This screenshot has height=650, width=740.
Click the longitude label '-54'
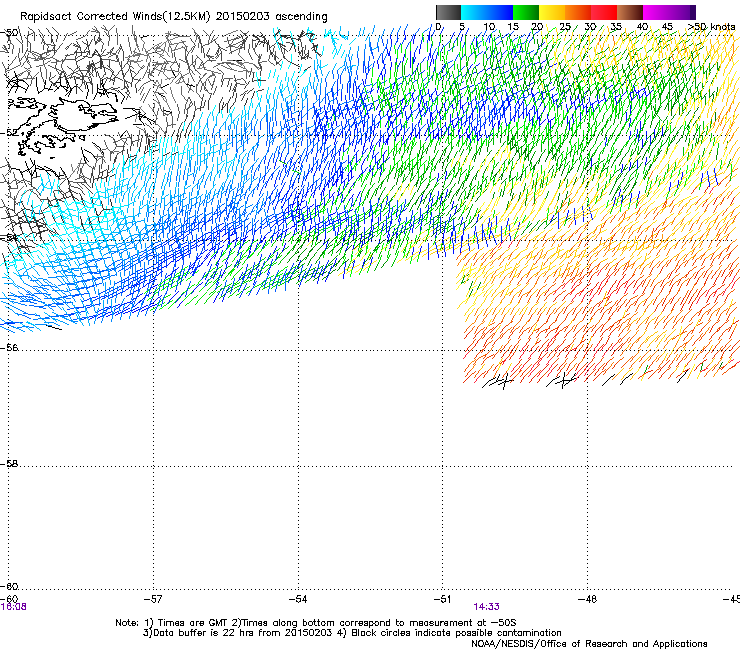(x=298, y=599)
